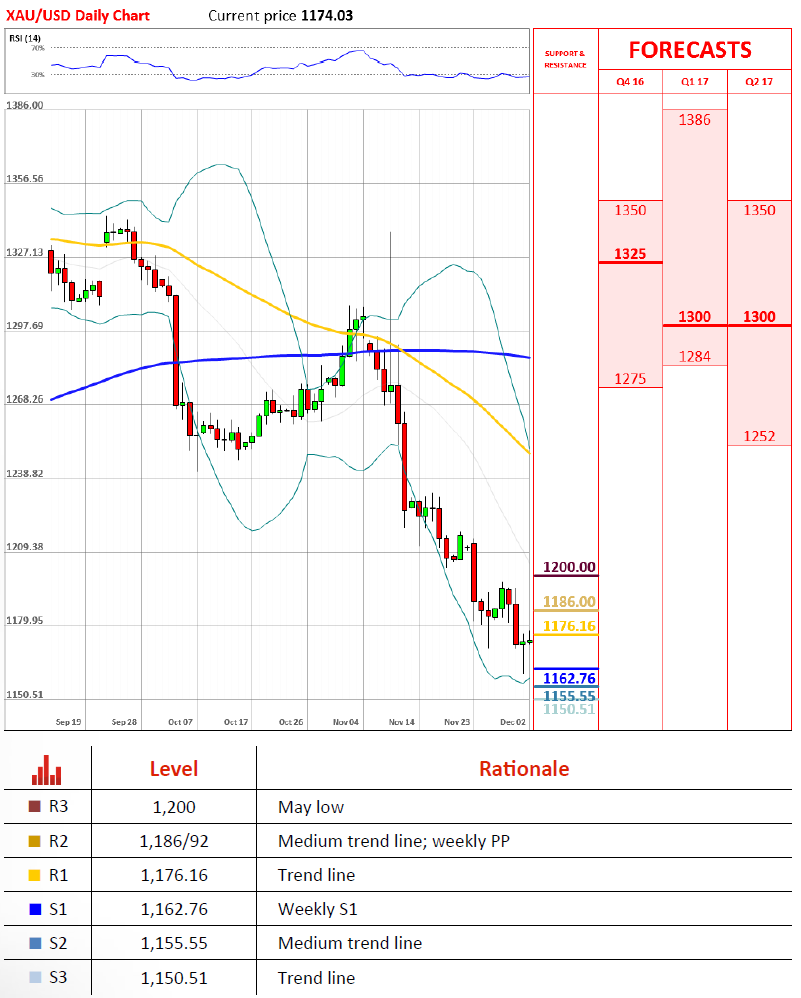Click the 1162.76 support level marker
Viewport: 801px width, 998px height.
[x=569, y=678]
